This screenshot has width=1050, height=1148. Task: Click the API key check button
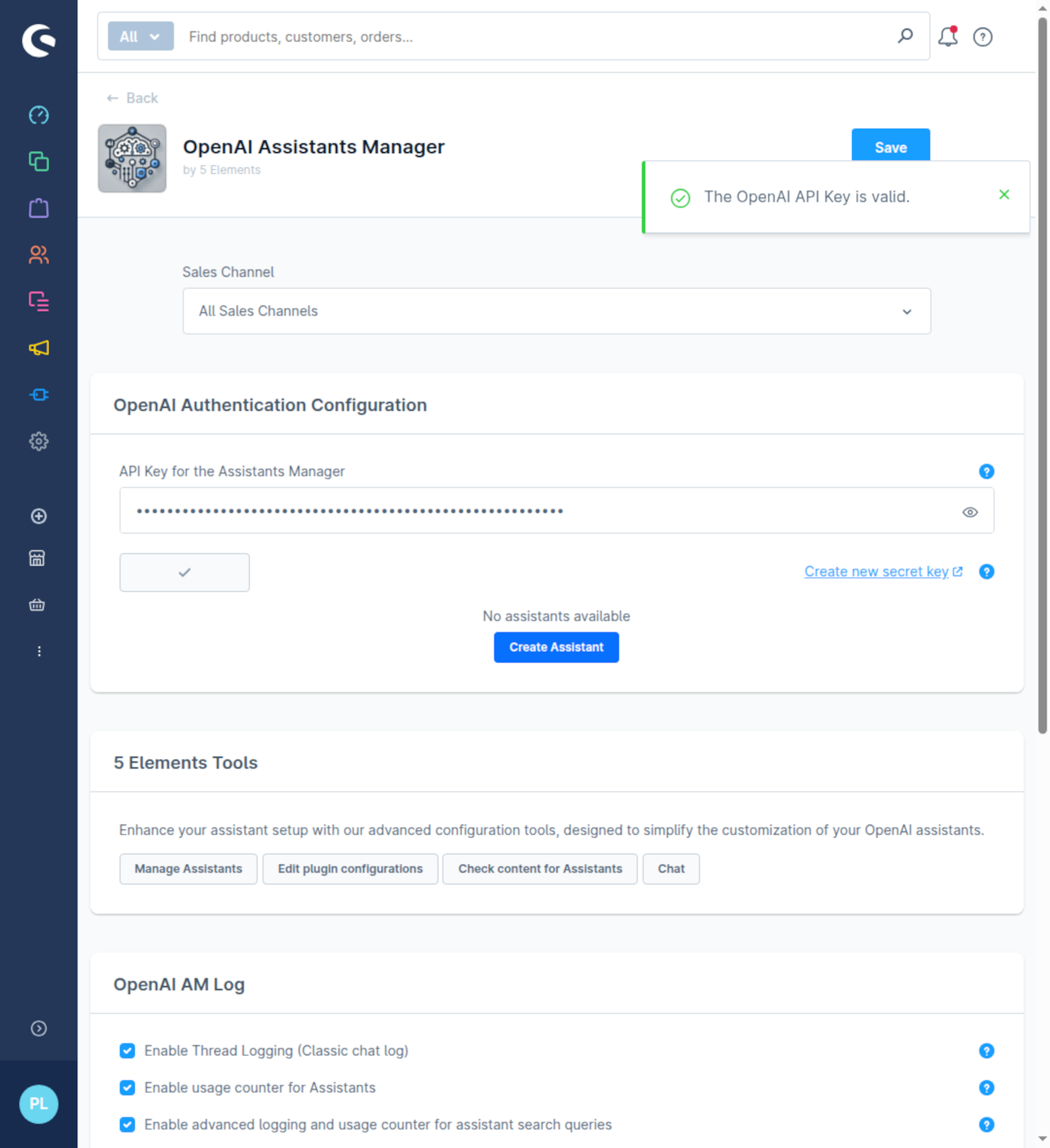point(185,572)
